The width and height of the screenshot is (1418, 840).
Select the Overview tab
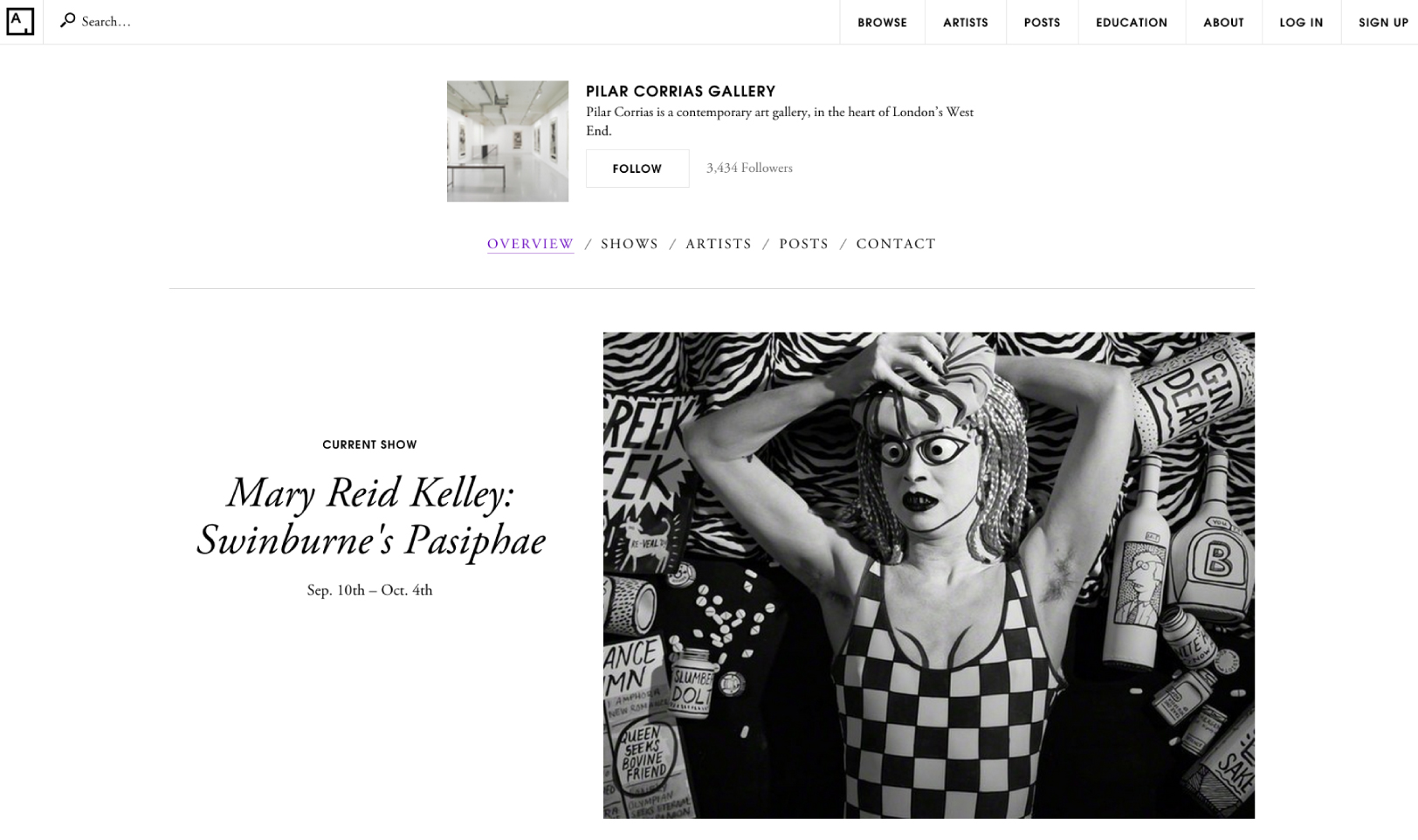click(530, 244)
